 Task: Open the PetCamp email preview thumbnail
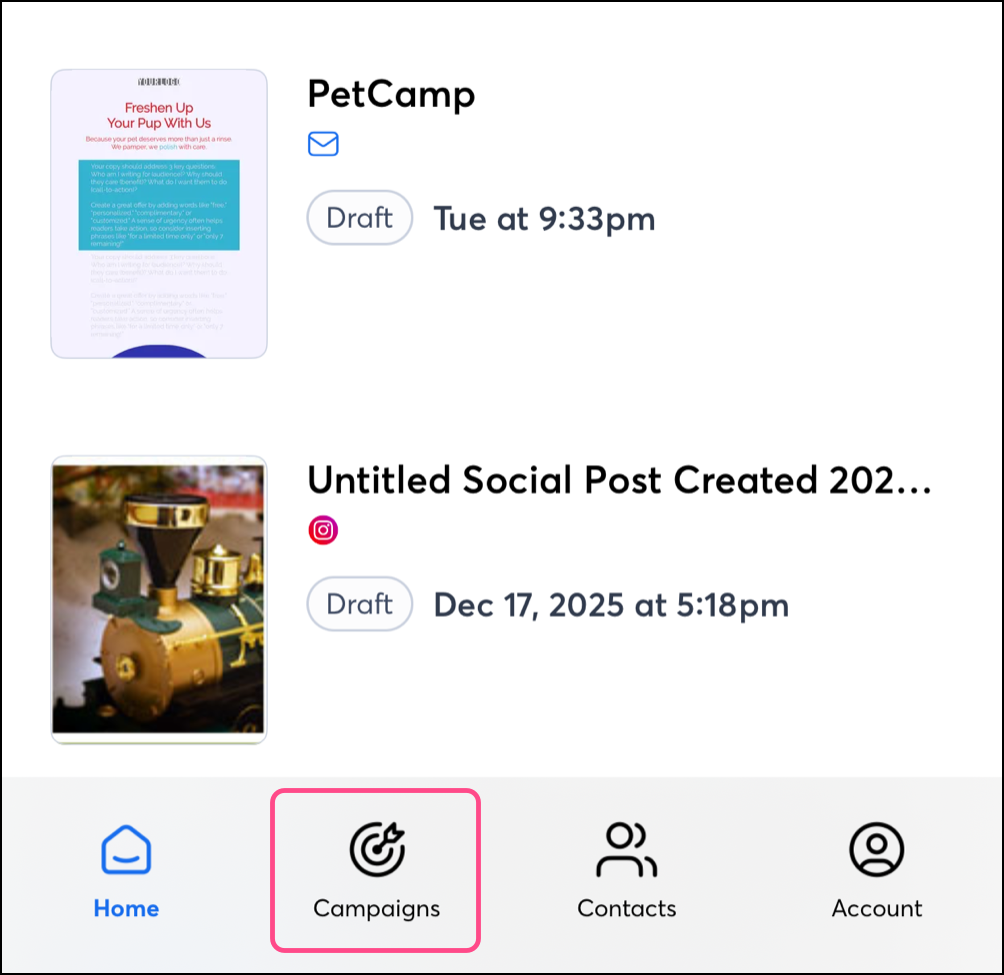point(159,214)
